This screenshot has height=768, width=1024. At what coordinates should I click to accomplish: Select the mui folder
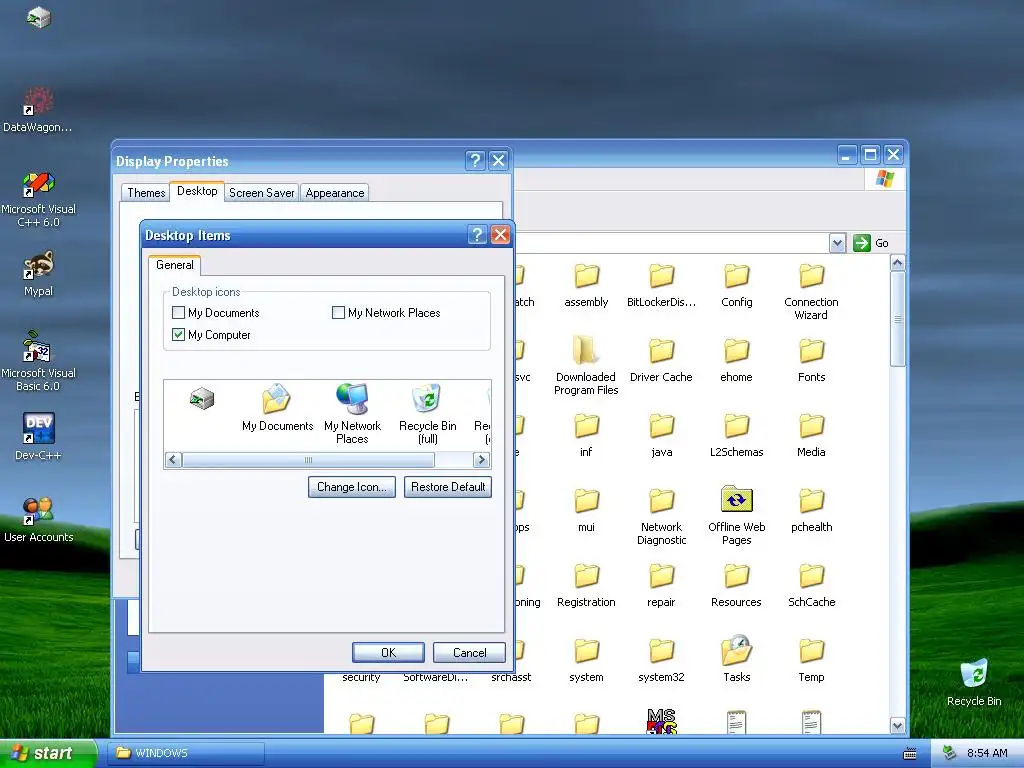pyautogui.click(x=586, y=511)
